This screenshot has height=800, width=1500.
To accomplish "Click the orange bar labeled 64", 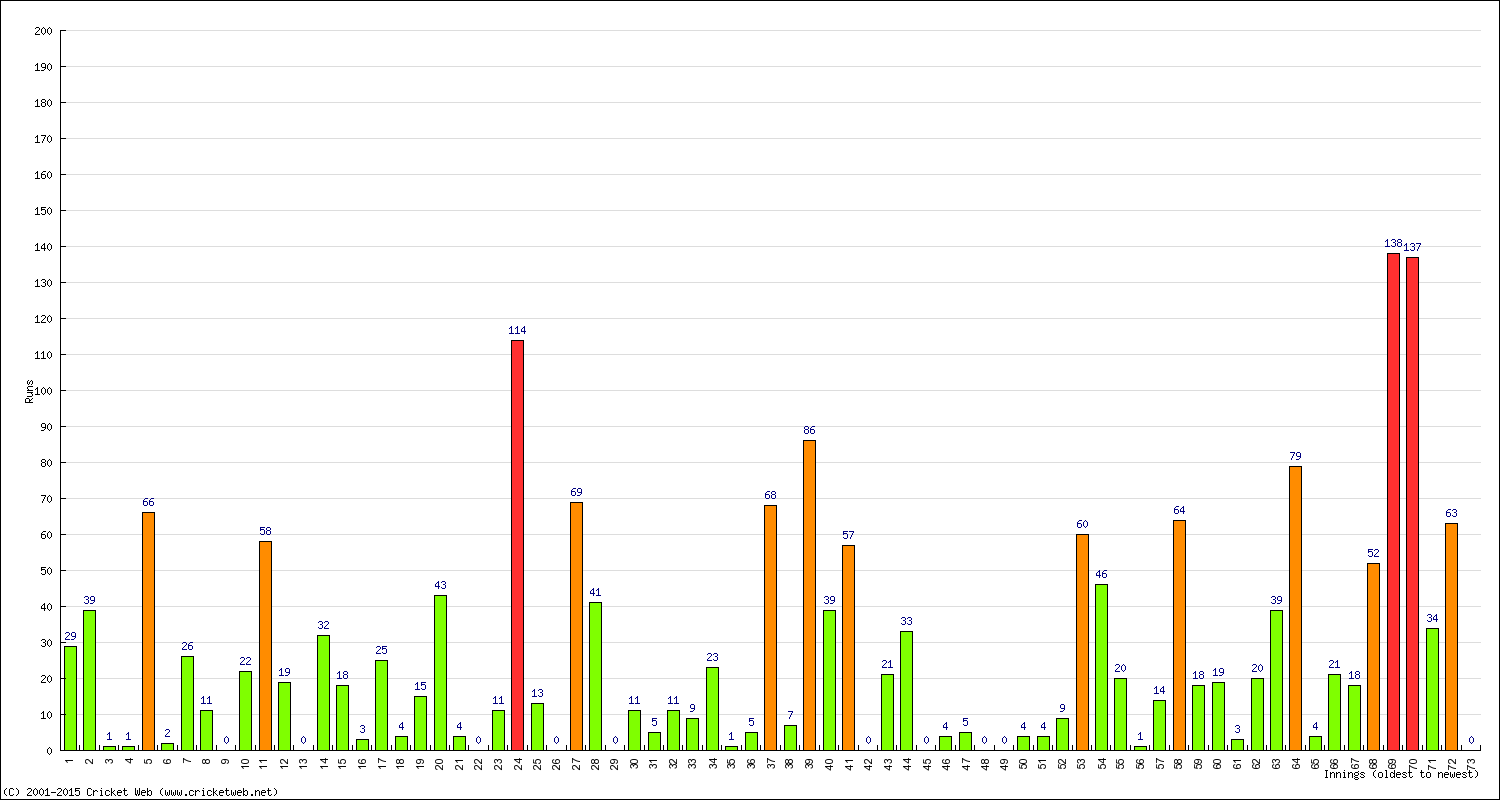I will pyautogui.click(x=1179, y=635).
